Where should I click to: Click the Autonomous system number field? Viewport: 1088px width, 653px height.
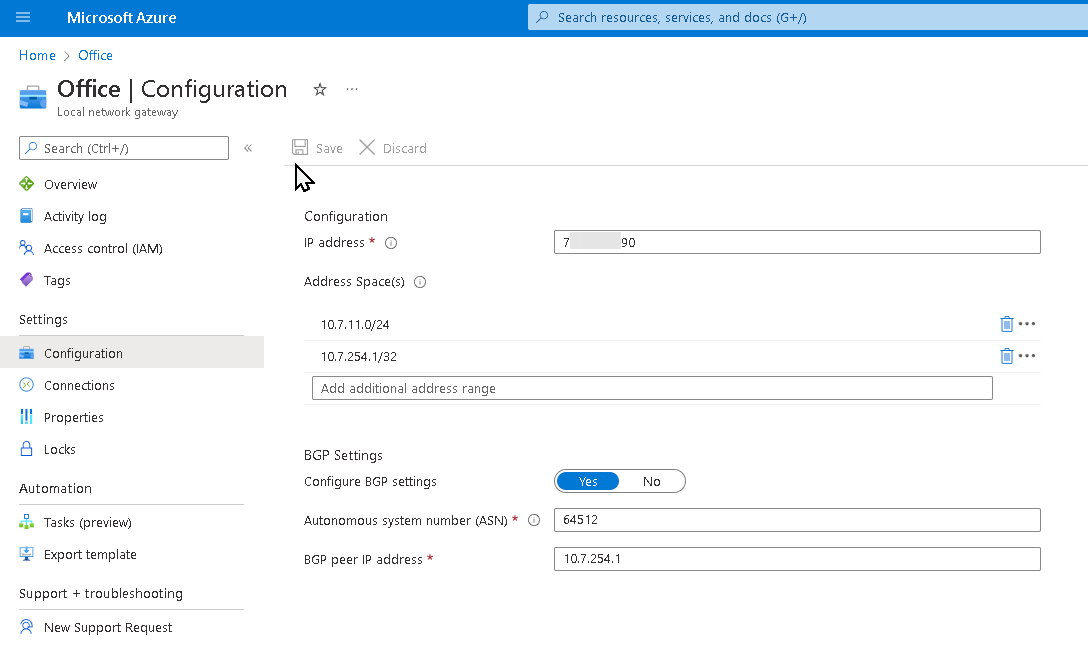[797, 520]
